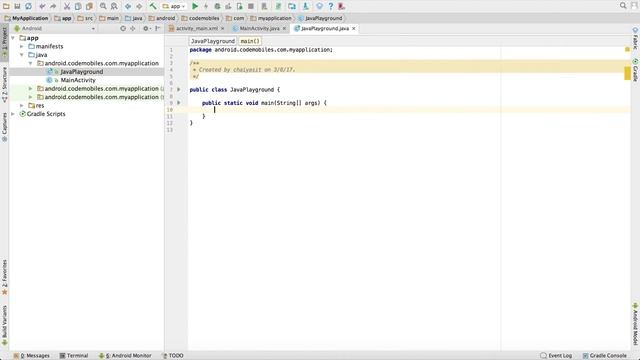Screen dimensions: 640x360
Task: Toggle the Favorites tool window tab
Action: point(4,278)
